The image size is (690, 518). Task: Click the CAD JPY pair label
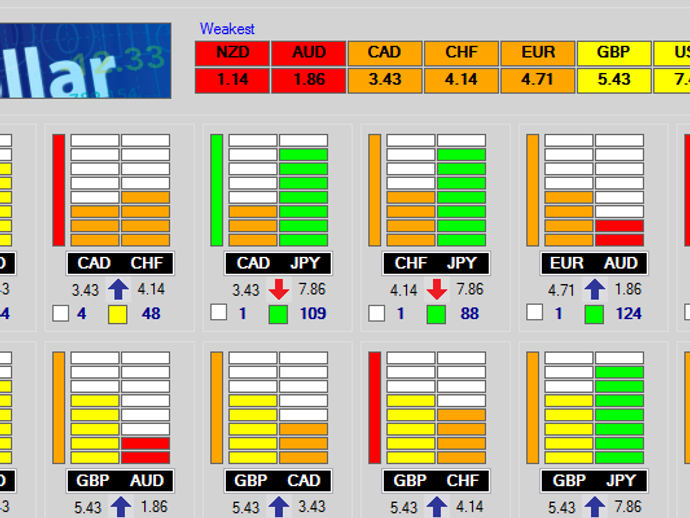[278, 263]
